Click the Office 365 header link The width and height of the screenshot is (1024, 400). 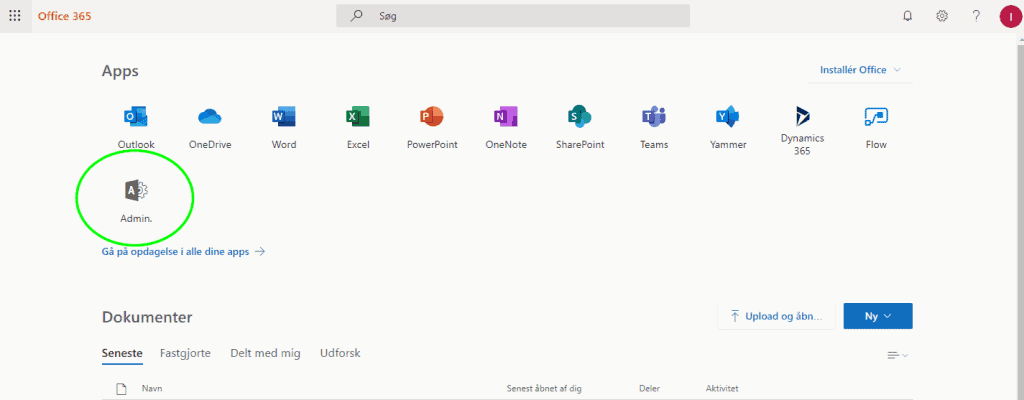65,16
